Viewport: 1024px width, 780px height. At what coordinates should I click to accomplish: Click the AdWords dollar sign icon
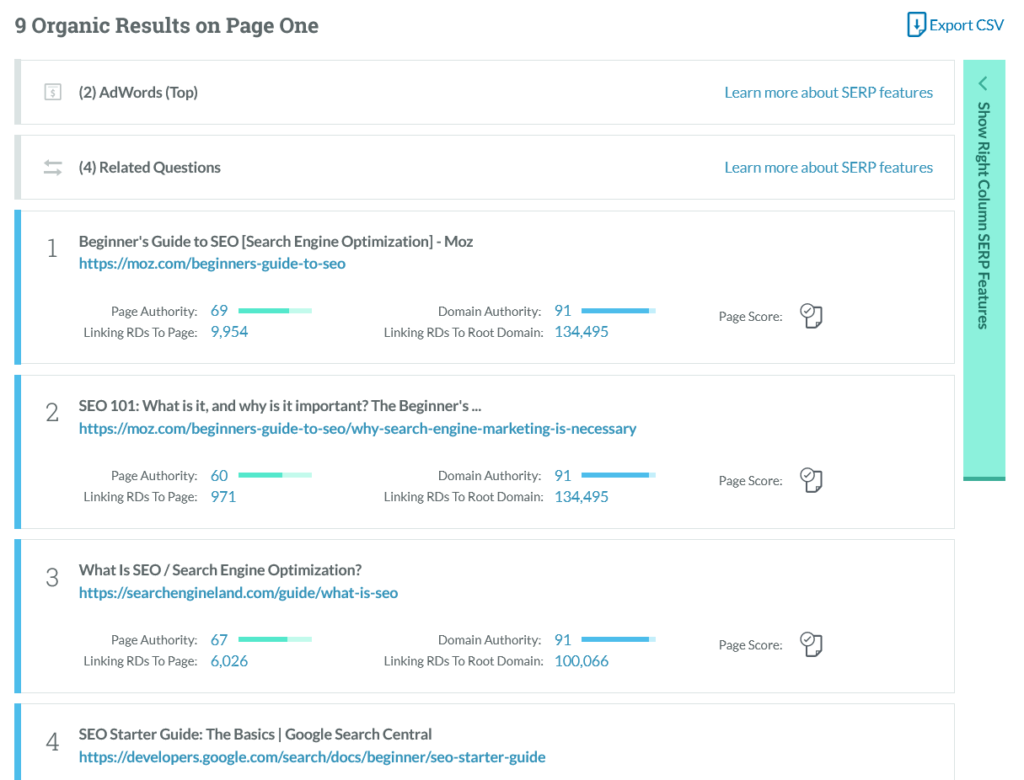[x=53, y=92]
